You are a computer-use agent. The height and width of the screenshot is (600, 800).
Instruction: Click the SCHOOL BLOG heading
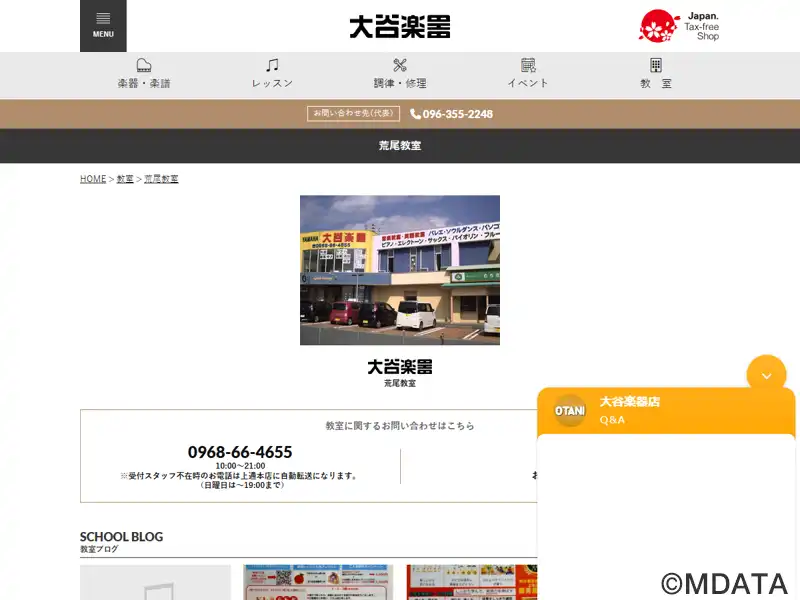(x=121, y=537)
